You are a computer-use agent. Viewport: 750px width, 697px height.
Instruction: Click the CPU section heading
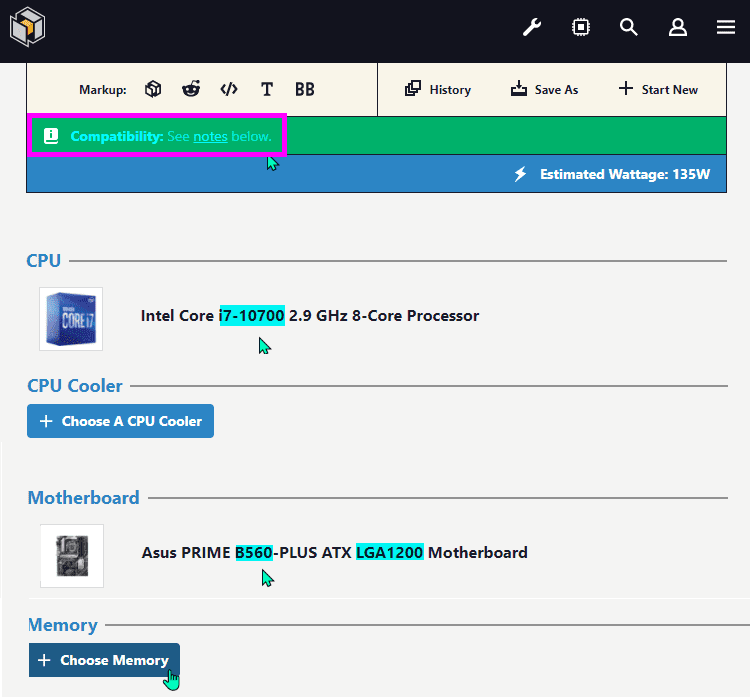[x=44, y=261]
